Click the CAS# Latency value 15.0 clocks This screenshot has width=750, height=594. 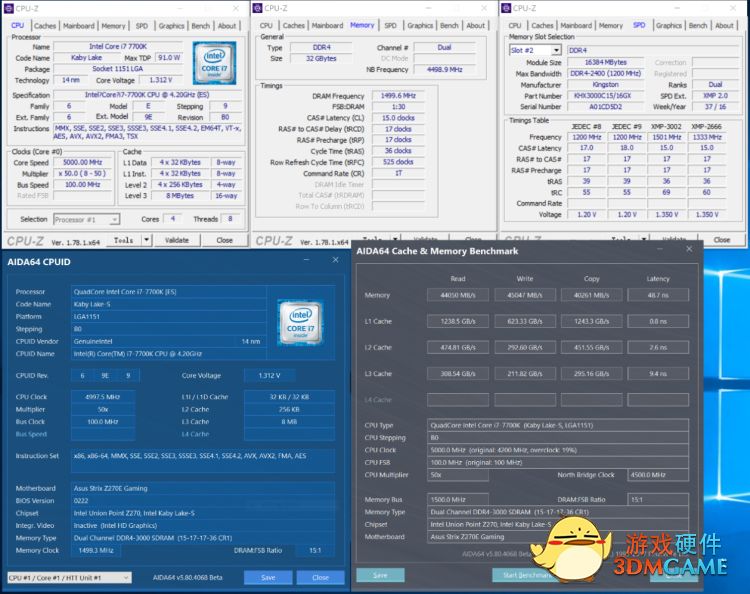(398, 118)
